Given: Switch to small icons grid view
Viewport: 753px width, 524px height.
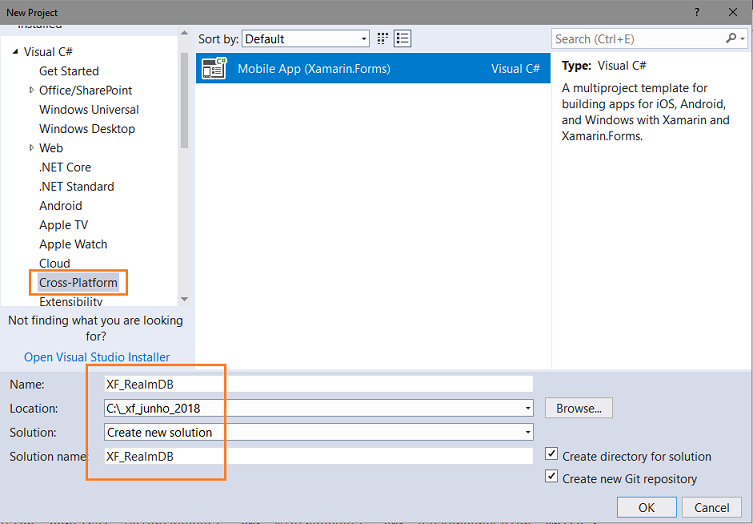Looking at the screenshot, I should pos(382,39).
